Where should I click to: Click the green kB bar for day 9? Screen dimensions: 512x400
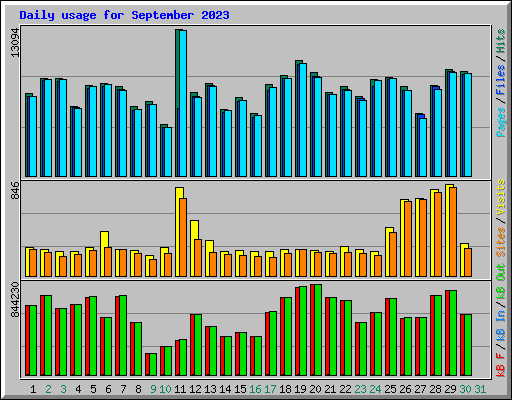click(x=153, y=365)
